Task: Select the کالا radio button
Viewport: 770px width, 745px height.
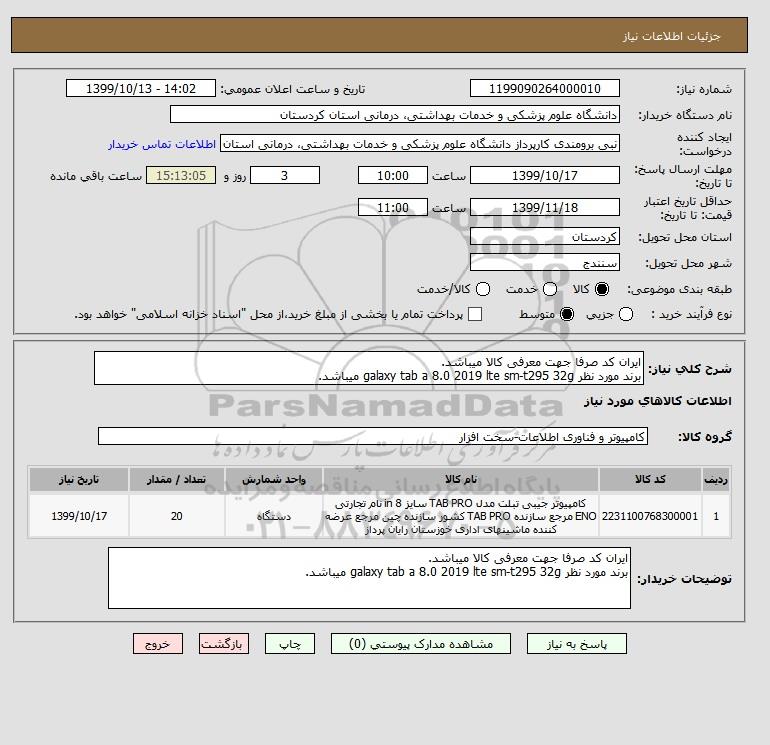Action: (x=602, y=289)
